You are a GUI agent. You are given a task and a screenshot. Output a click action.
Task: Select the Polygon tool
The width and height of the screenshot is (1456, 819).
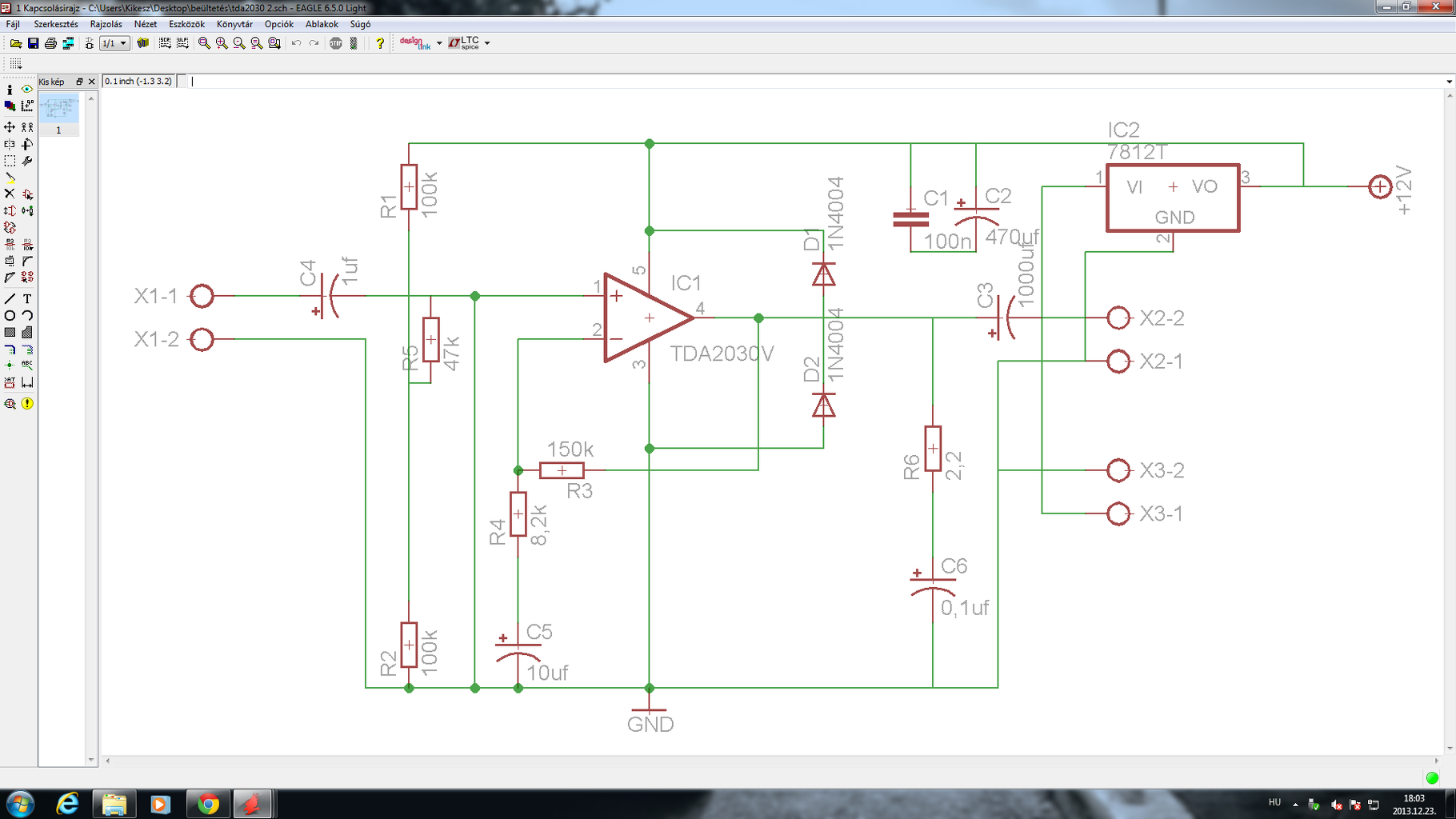[27, 333]
